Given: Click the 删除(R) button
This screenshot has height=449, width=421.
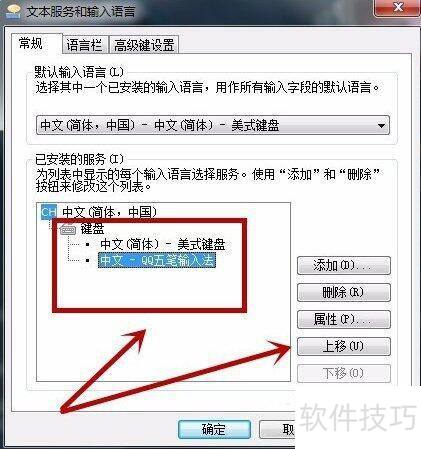Looking at the screenshot, I should point(343,292).
